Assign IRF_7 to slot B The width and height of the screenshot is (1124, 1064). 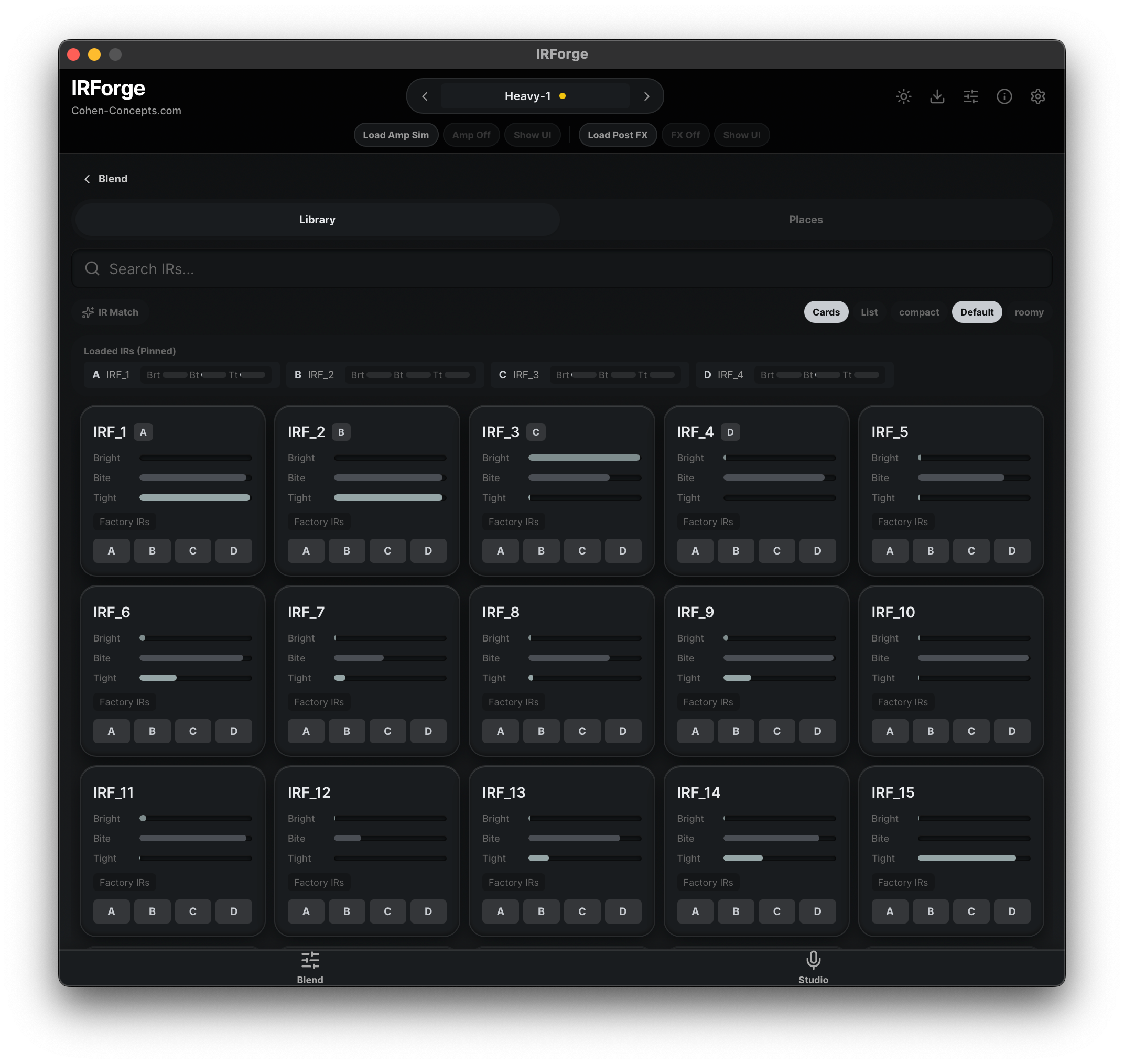click(x=347, y=731)
